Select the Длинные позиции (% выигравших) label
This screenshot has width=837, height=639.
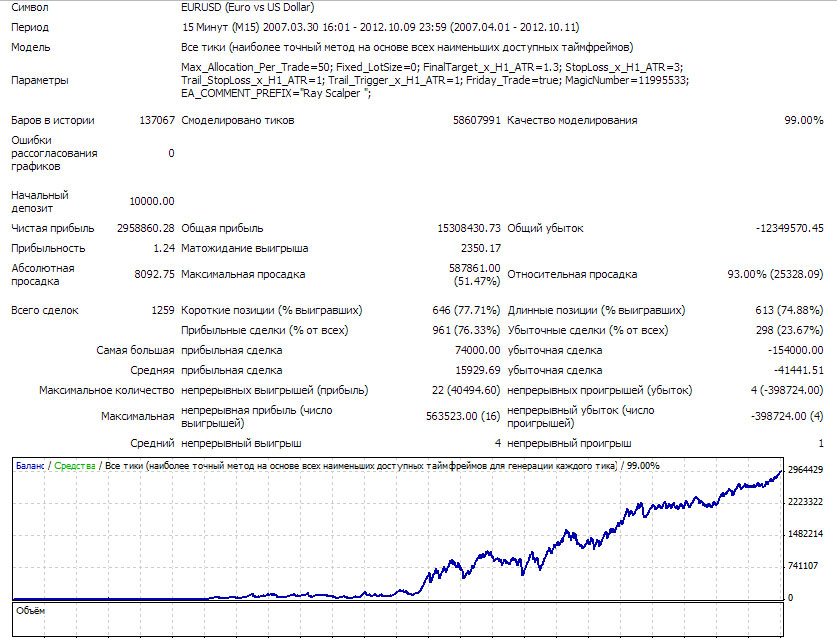point(596,311)
